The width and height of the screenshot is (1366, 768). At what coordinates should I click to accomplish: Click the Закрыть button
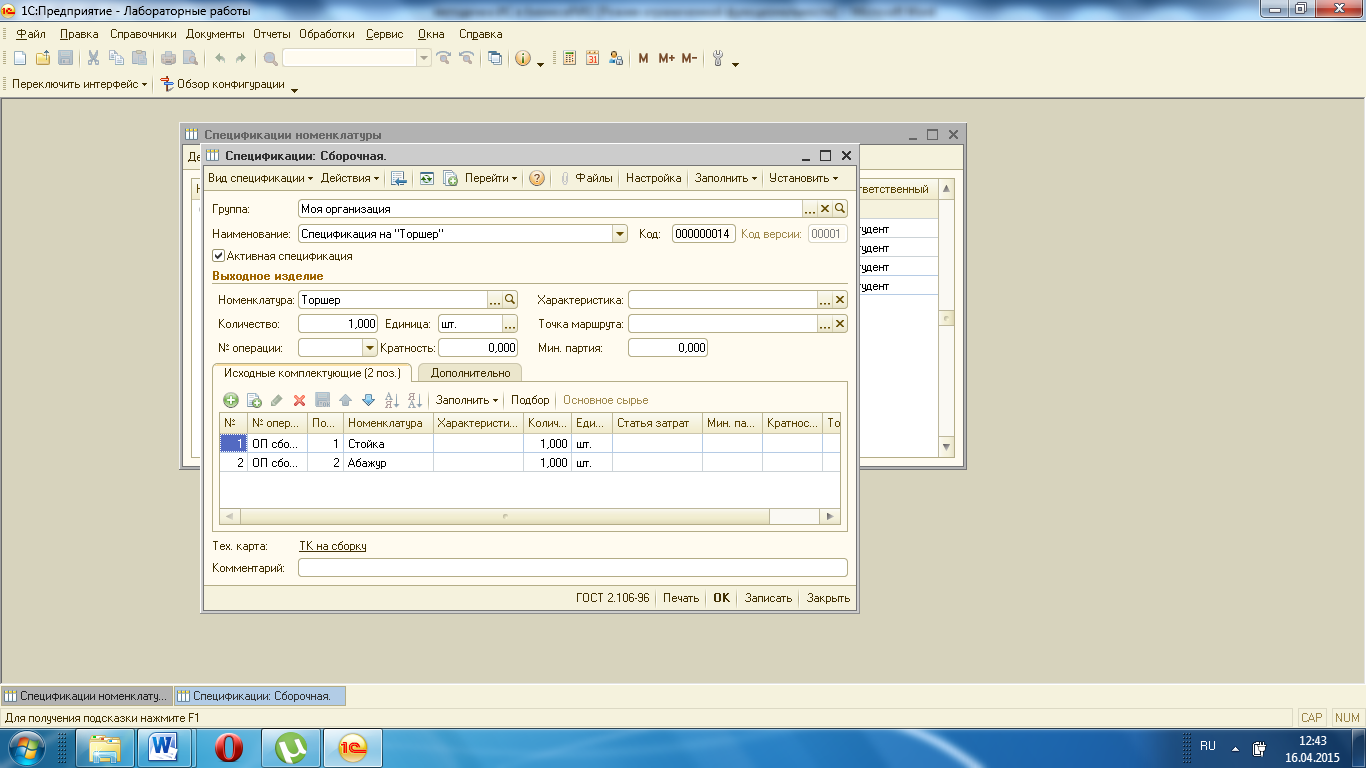coord(828,598)
